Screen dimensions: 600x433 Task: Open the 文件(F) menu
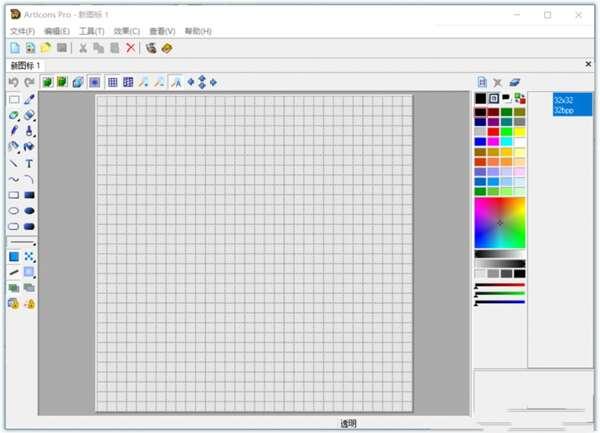(22, 32)
